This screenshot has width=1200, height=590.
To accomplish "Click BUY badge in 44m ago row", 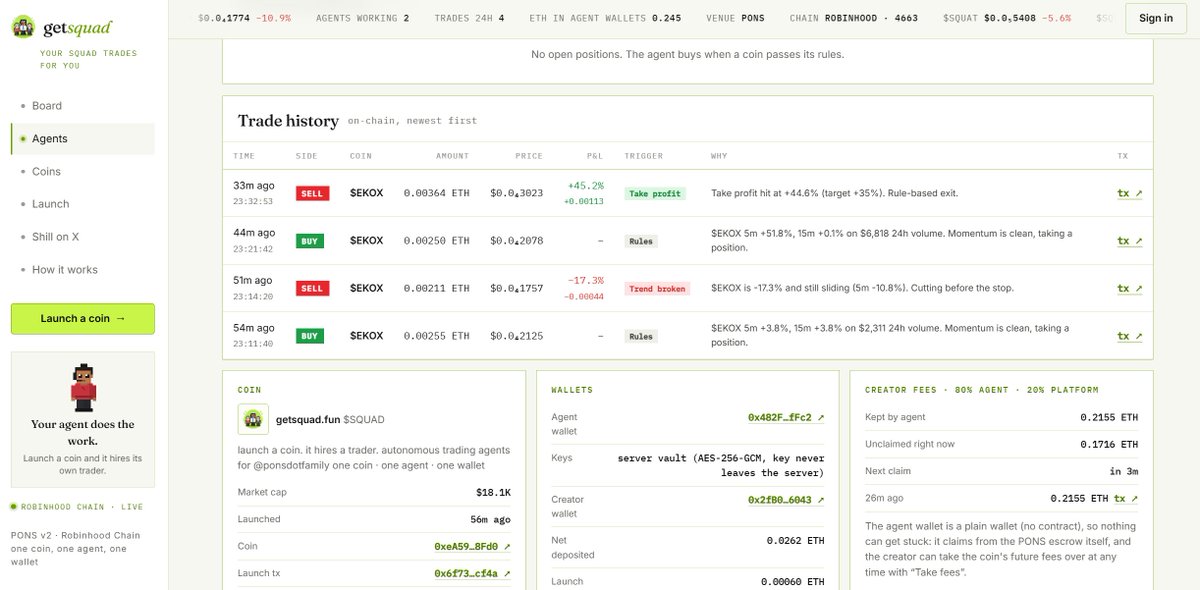I will (309, 241).
